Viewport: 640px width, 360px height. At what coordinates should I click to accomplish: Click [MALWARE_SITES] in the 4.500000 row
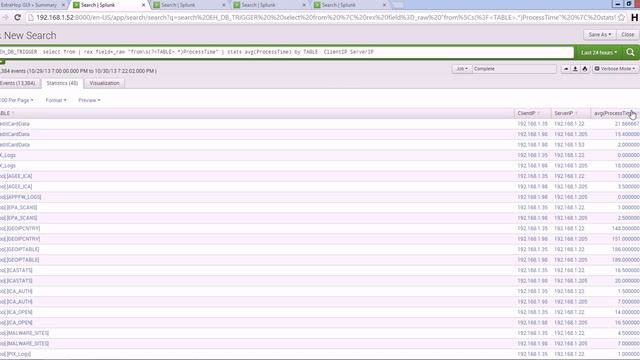click(x=24, y=333)
